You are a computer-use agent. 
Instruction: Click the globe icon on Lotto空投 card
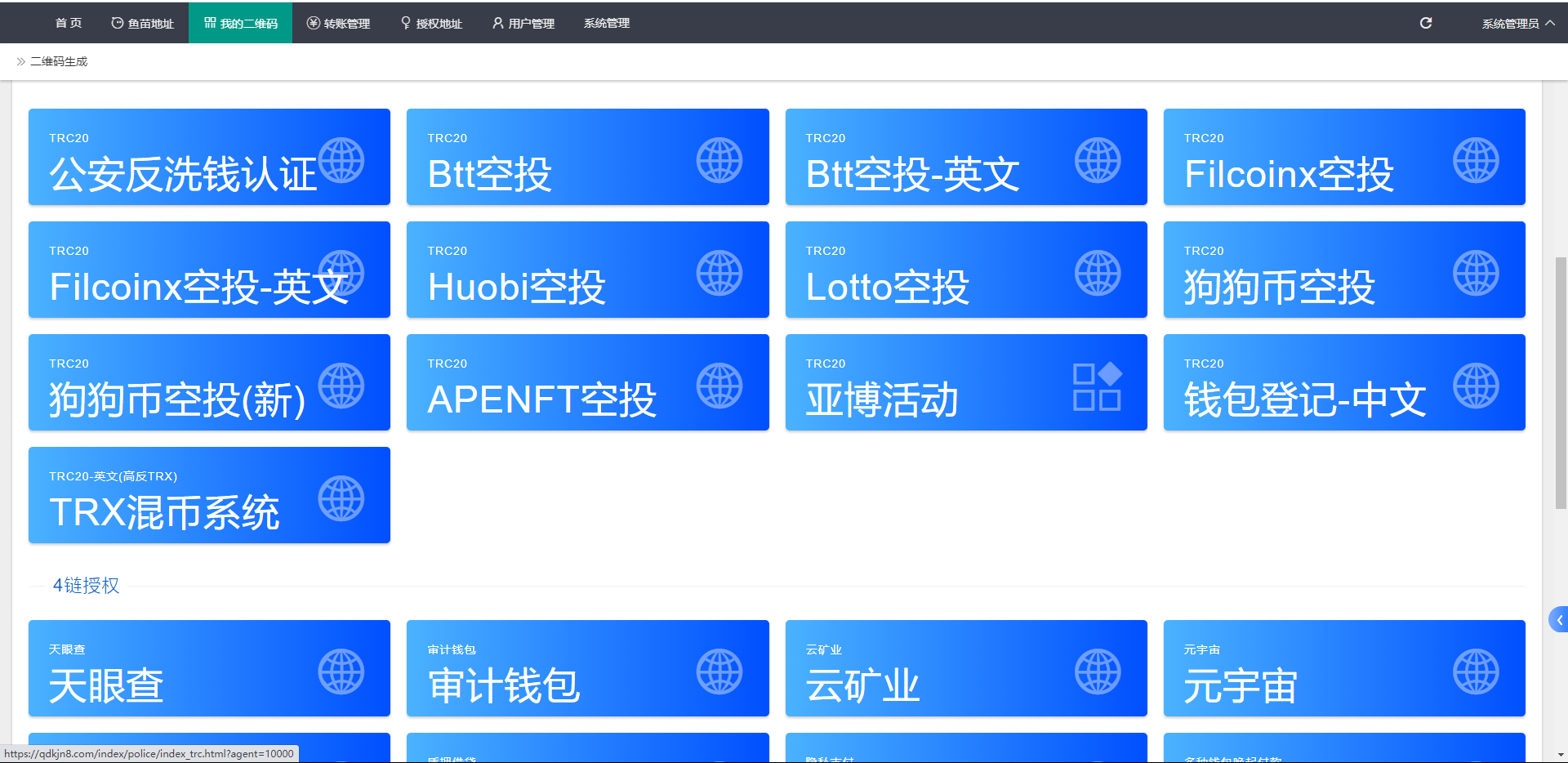point(1097,273)
